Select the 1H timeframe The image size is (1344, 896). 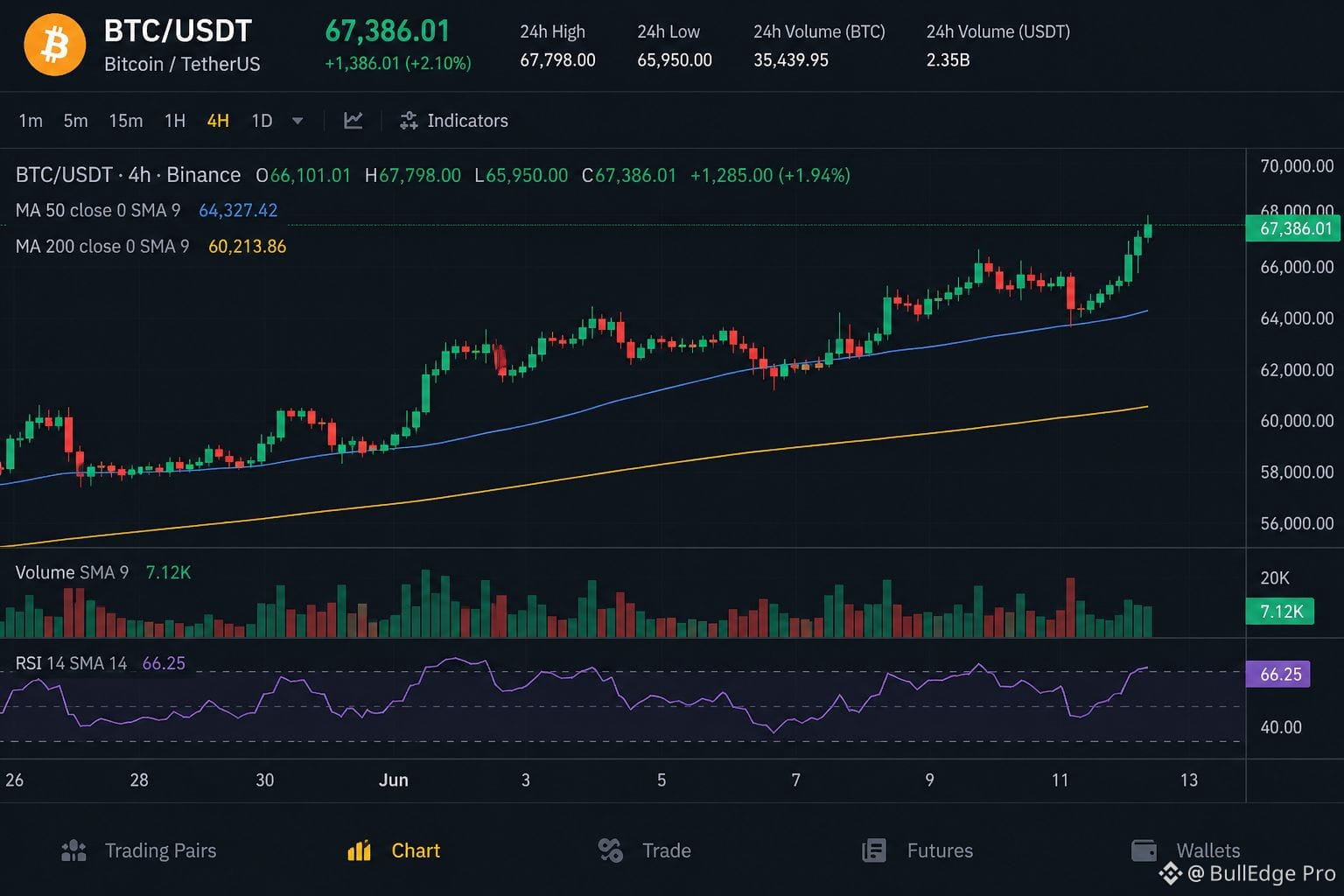(175, 121)
